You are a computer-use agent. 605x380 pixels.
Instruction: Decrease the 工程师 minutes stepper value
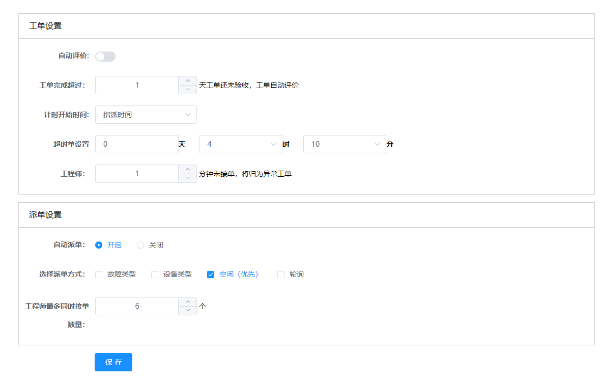click(188, 178)
